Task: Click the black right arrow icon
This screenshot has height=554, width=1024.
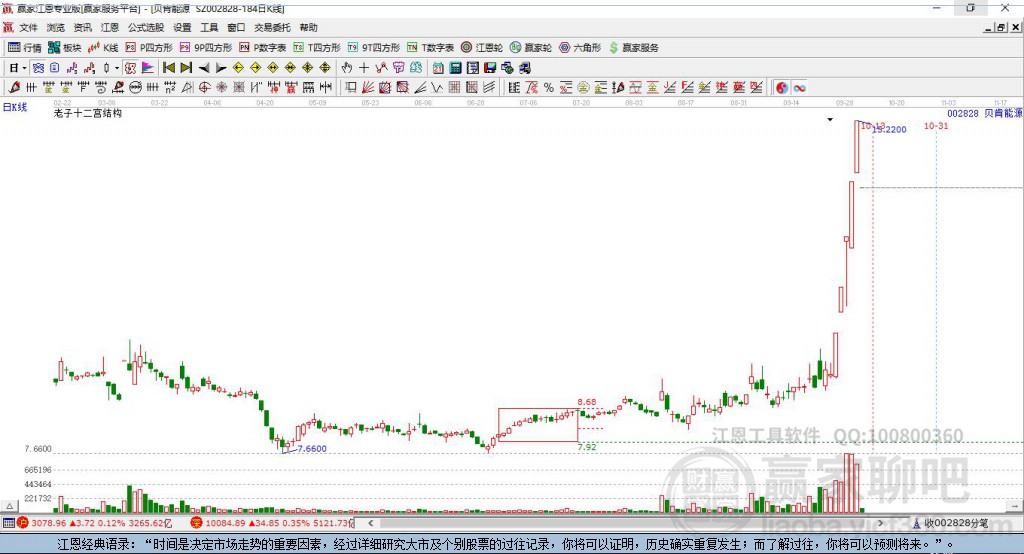Action: (x=221, y=68)
